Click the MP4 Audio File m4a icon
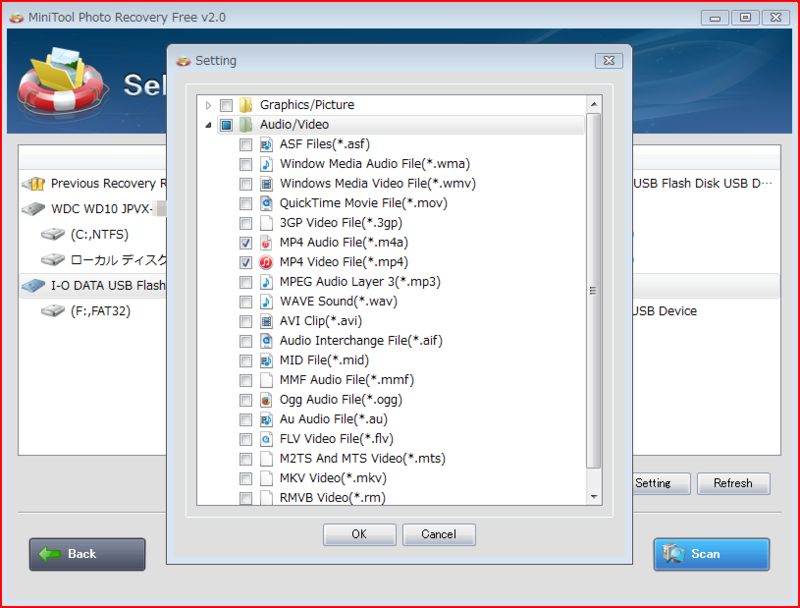800x608 pixels. tap(266, 242)
